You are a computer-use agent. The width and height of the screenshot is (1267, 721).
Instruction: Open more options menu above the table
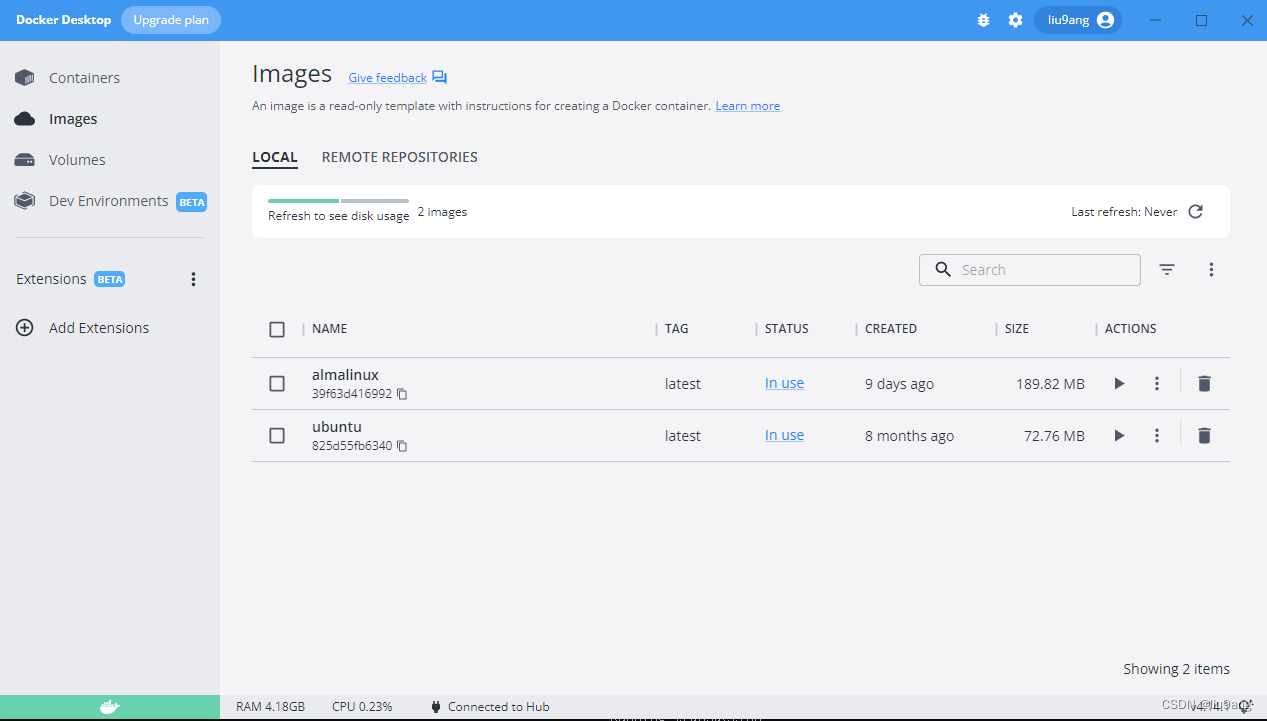(1211, 270)
